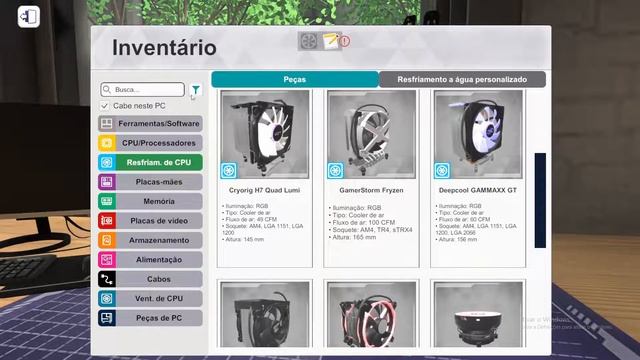Click the filter funnel icon
Screen dimensions: 640x360
tap(196, 90)
